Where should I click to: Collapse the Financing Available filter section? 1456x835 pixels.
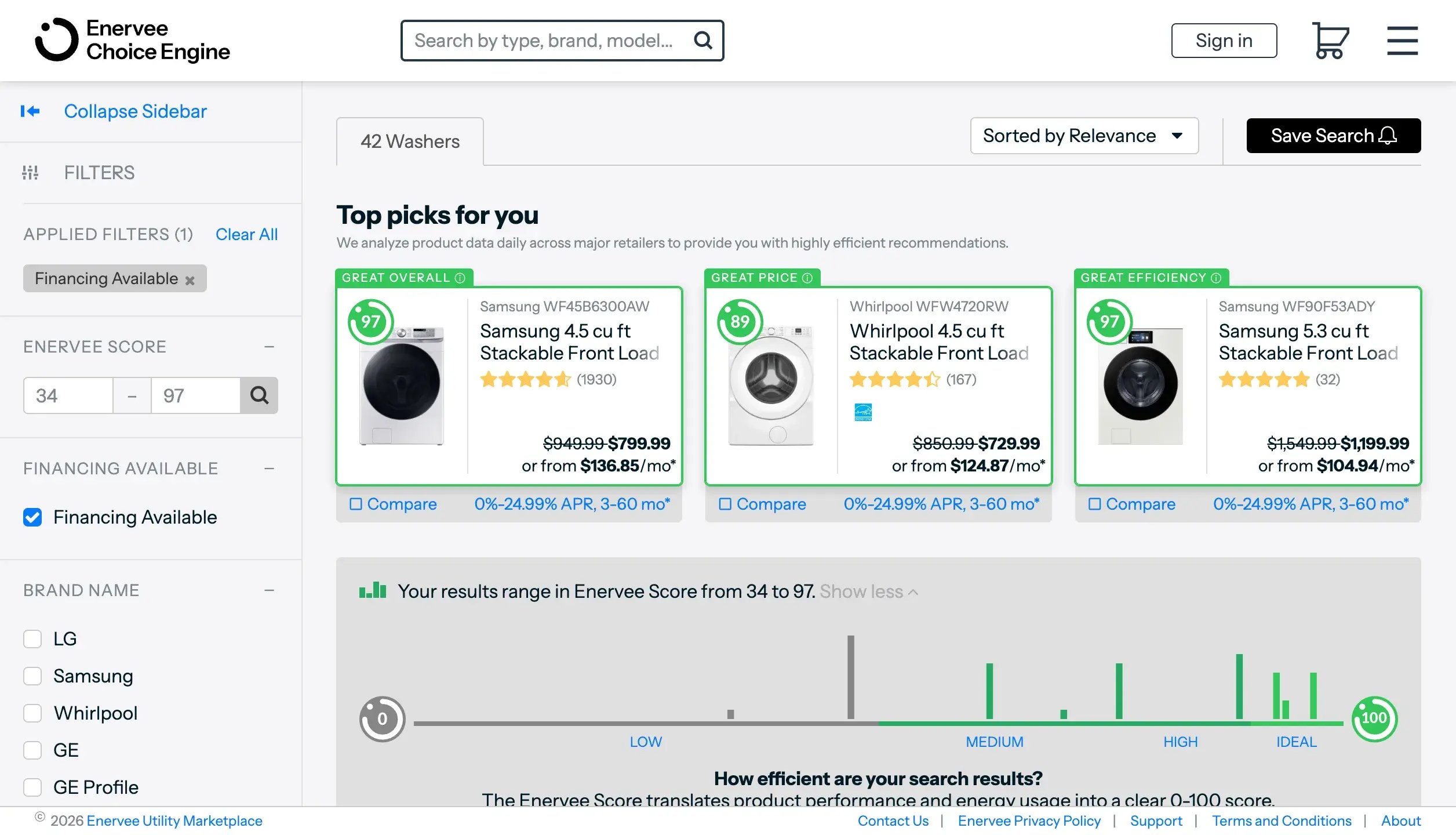pyautogui.click(x=269, y=469)
